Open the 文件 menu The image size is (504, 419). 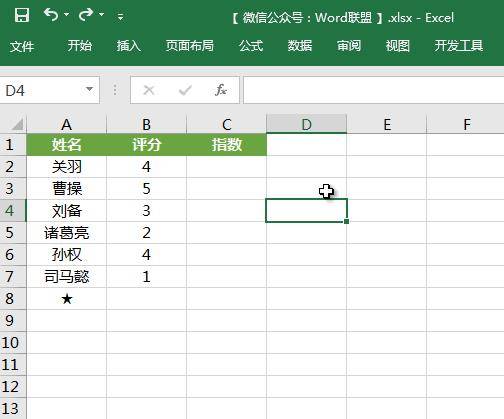[x=22, y=46]
